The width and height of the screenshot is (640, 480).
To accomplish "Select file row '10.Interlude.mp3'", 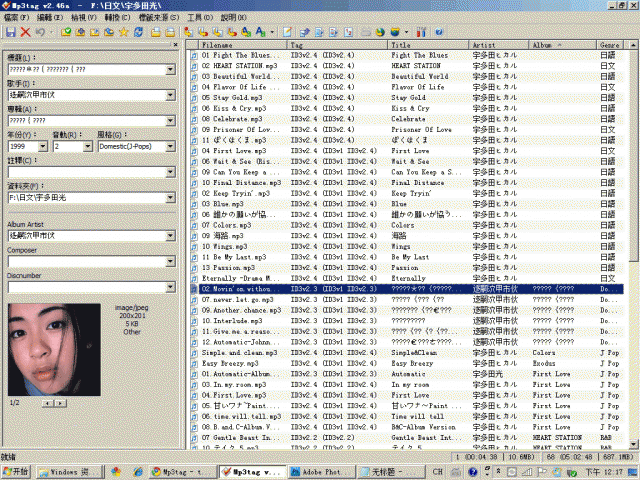I will (x=406, y=320).
